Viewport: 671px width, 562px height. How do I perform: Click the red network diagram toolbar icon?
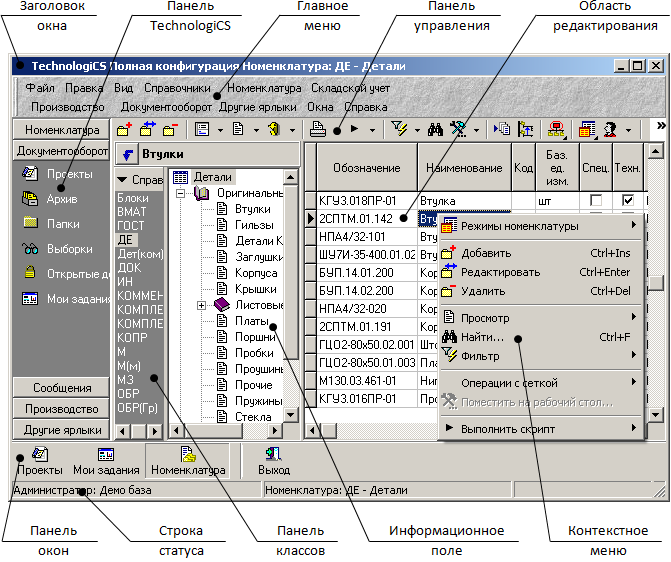(556, 129)
